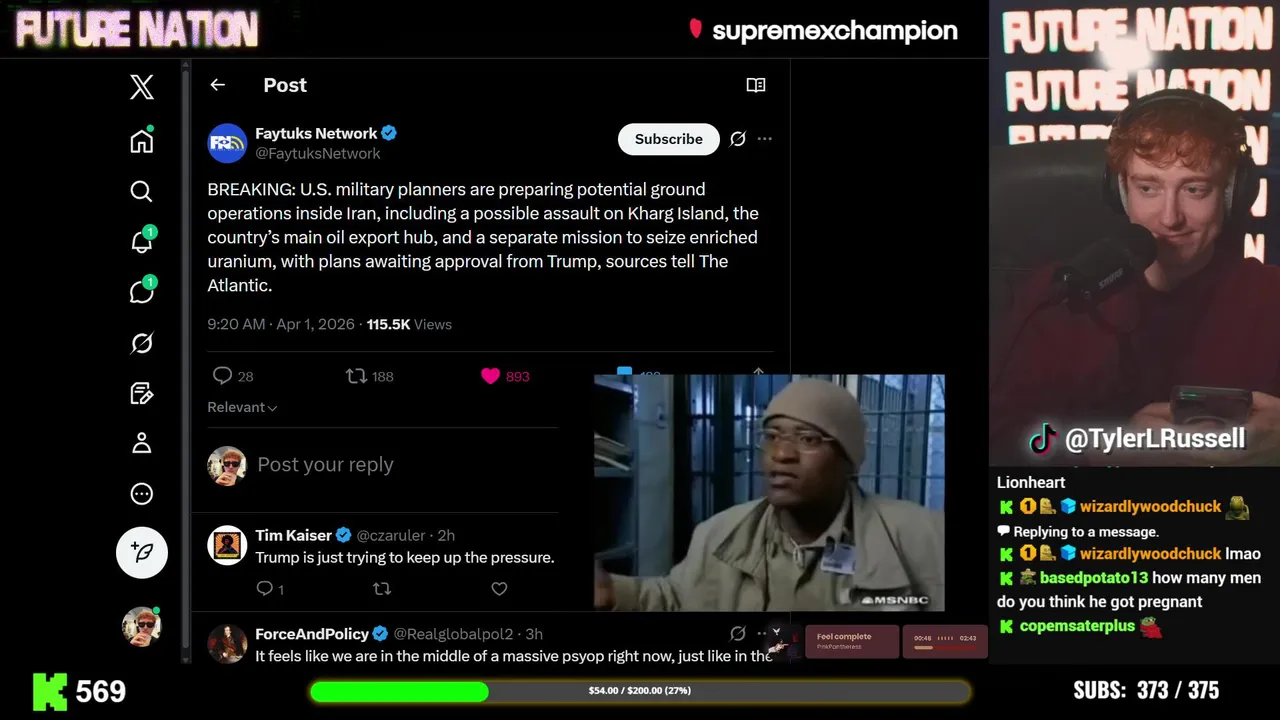The height and width of the screenshot is (720, 1280).
Task: Click the compose post feather button
Action: (142, 552)
